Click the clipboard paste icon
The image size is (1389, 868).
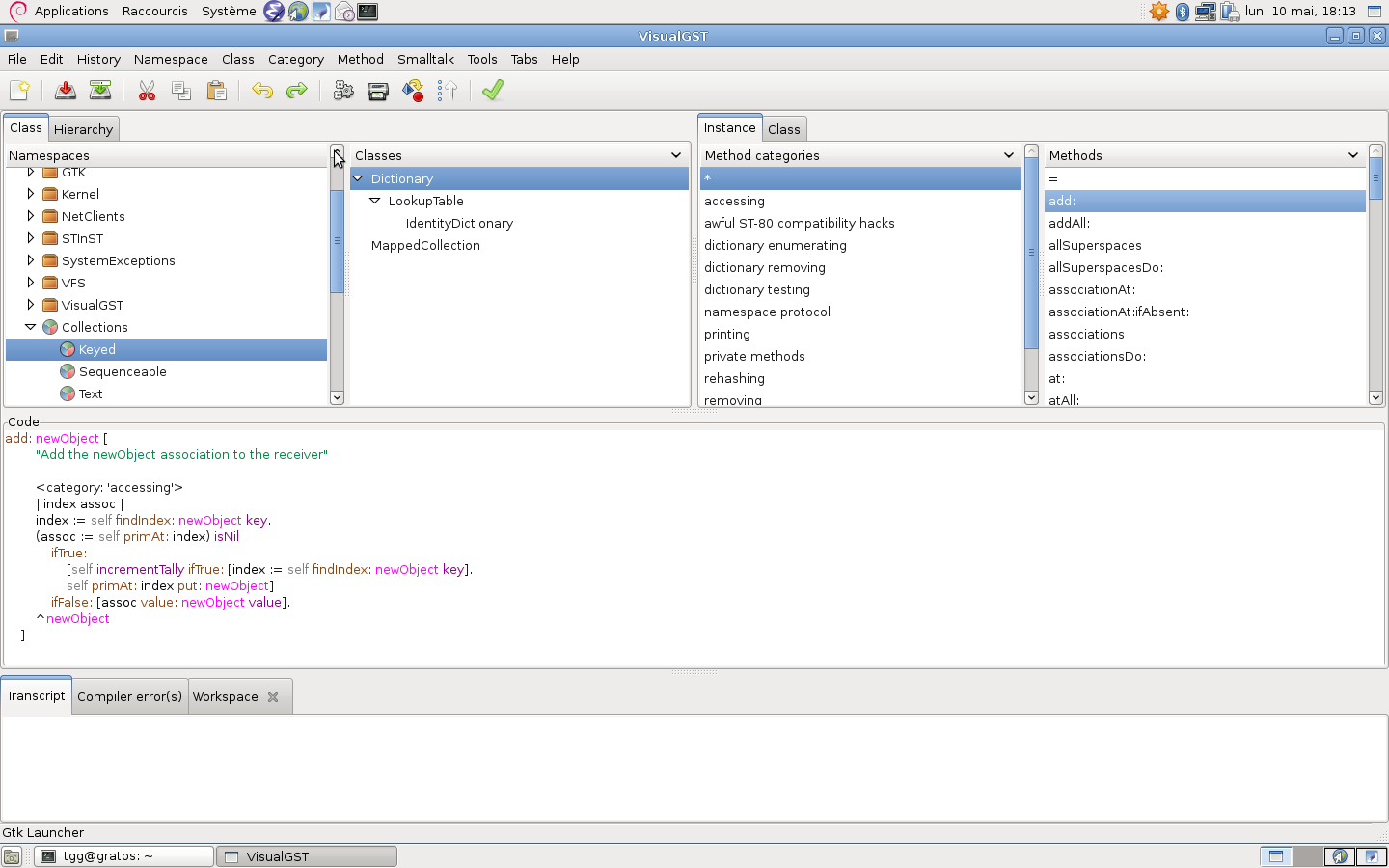coord(217,91)
